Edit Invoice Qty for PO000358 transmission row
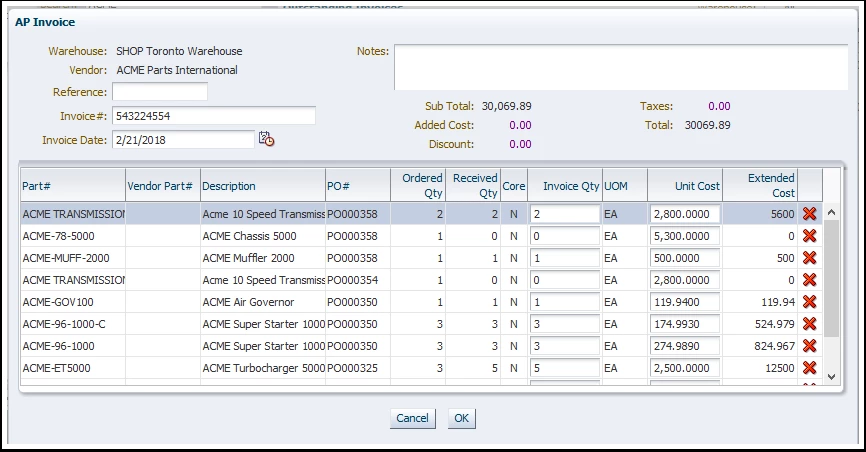 (x=564, y=214)
